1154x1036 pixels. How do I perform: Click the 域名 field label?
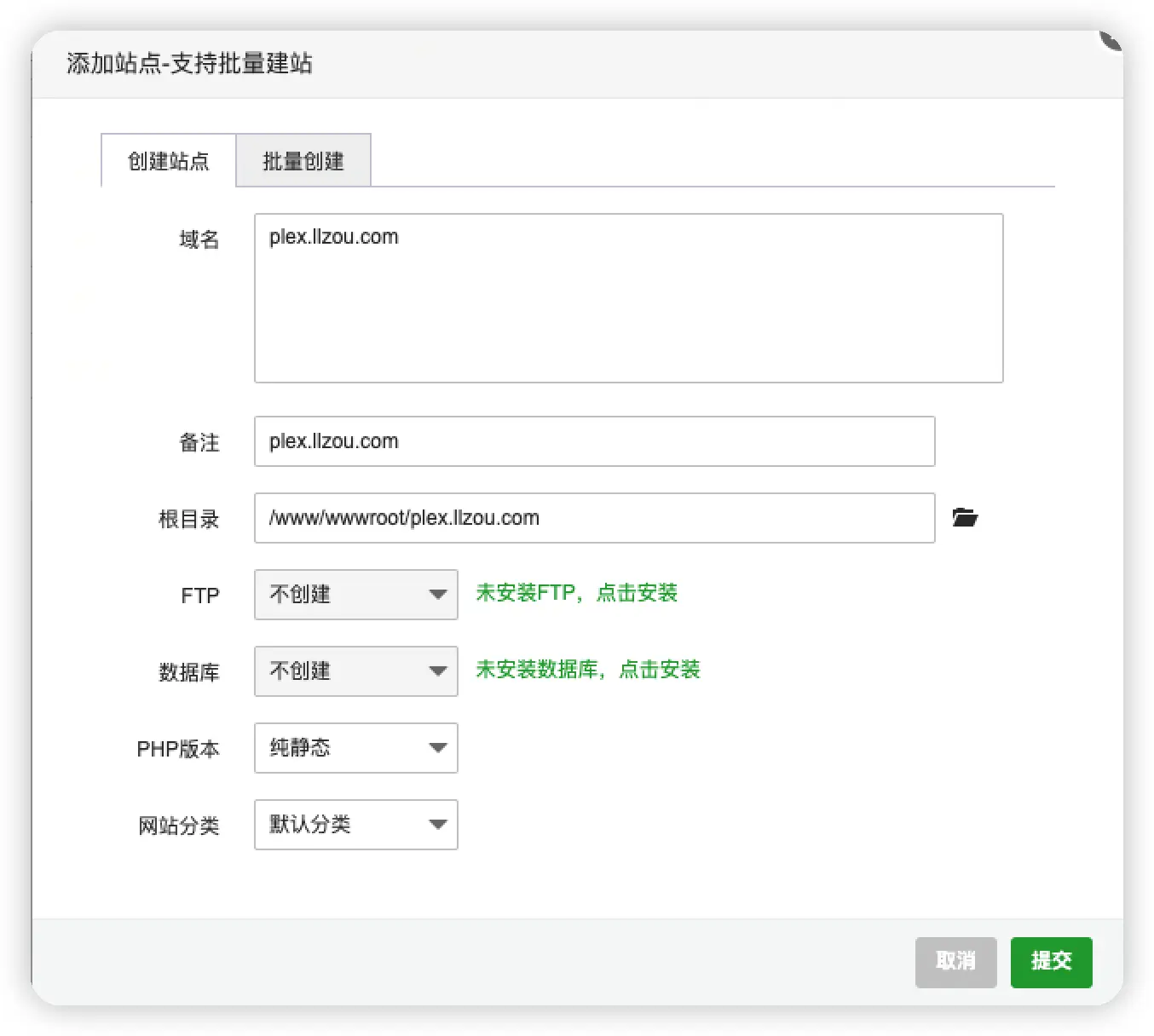pyautogui.click(x=199, y=239)
